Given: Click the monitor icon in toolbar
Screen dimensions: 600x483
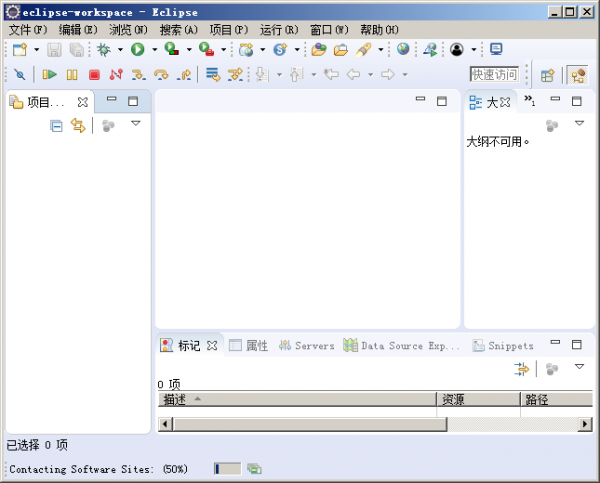Looking at the screenshot, I should click(x=496, y=49).
